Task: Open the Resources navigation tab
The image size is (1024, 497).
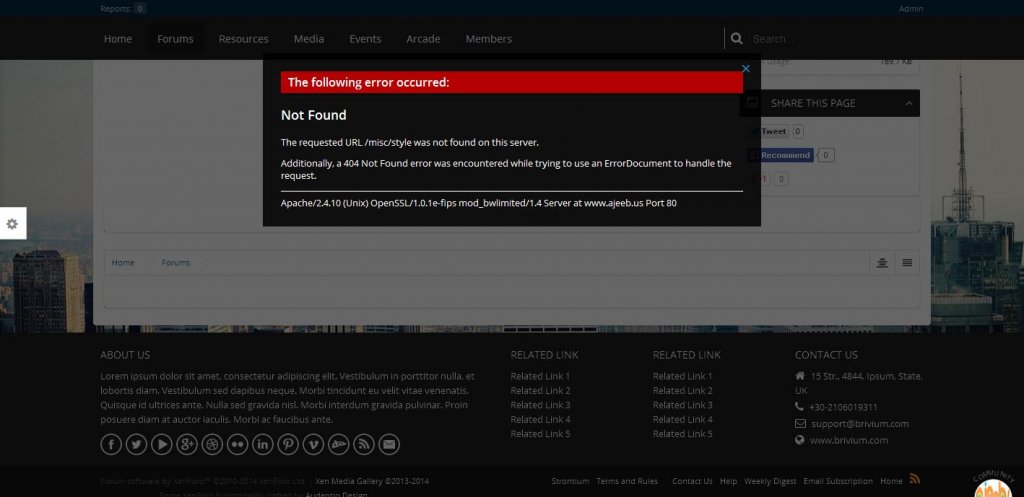Action: pyautogui.click(x=243, y=39)
